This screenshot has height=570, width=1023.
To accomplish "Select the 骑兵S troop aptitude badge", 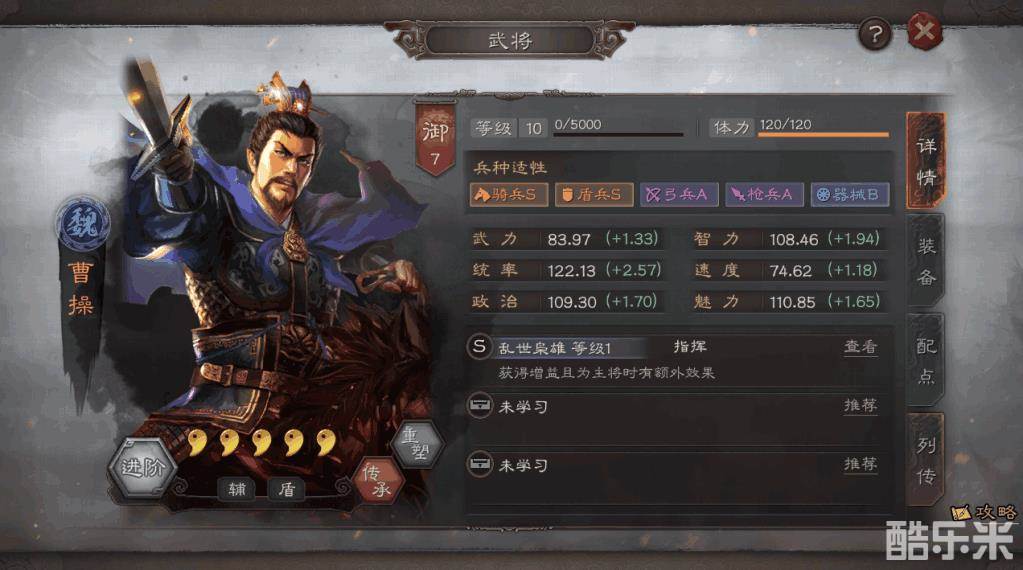I will (x=509, y=194).
